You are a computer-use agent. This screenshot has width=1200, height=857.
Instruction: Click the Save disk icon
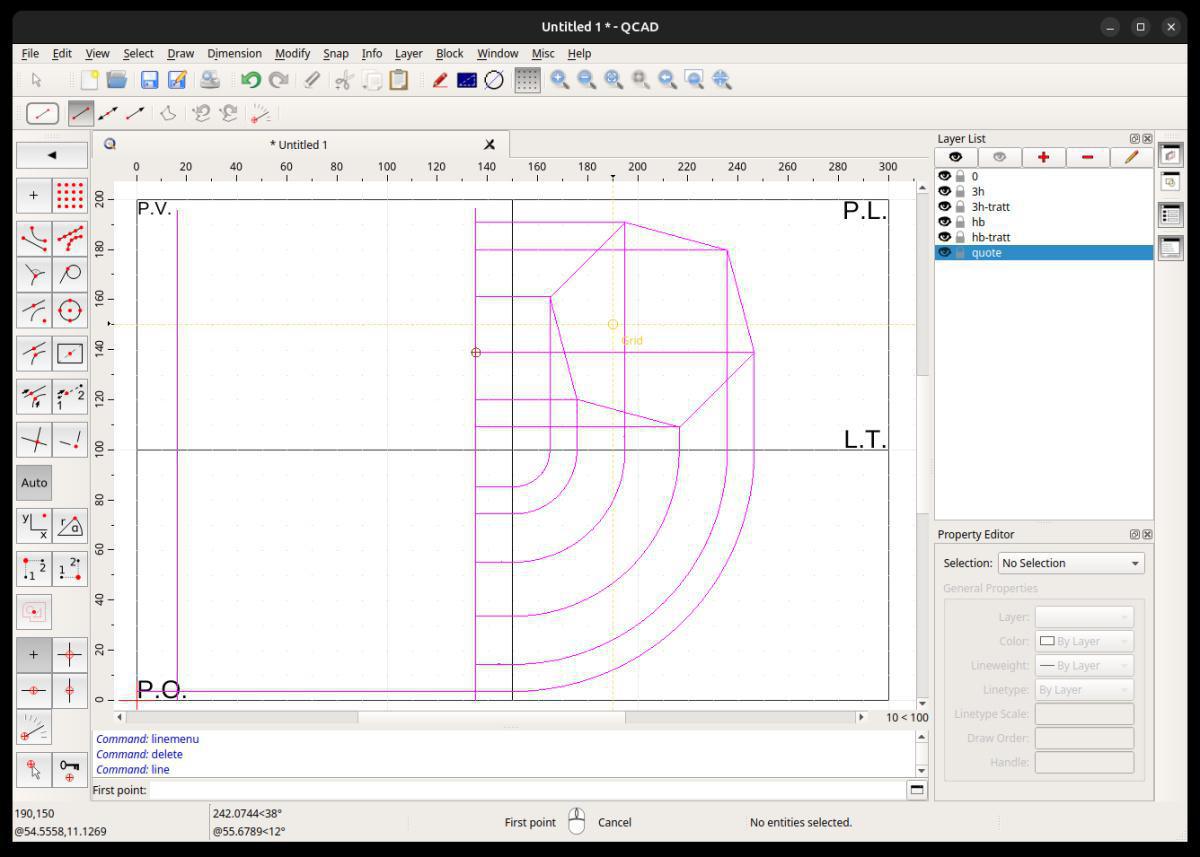pyautogui.click(x=149, y=80)
